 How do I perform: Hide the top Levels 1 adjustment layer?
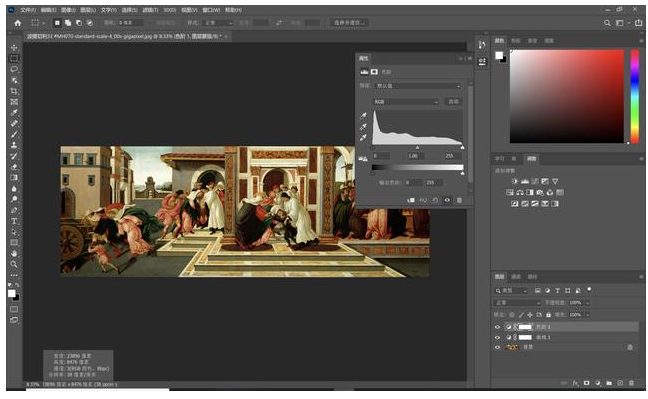pyautogui.click(x=498, y=327)
